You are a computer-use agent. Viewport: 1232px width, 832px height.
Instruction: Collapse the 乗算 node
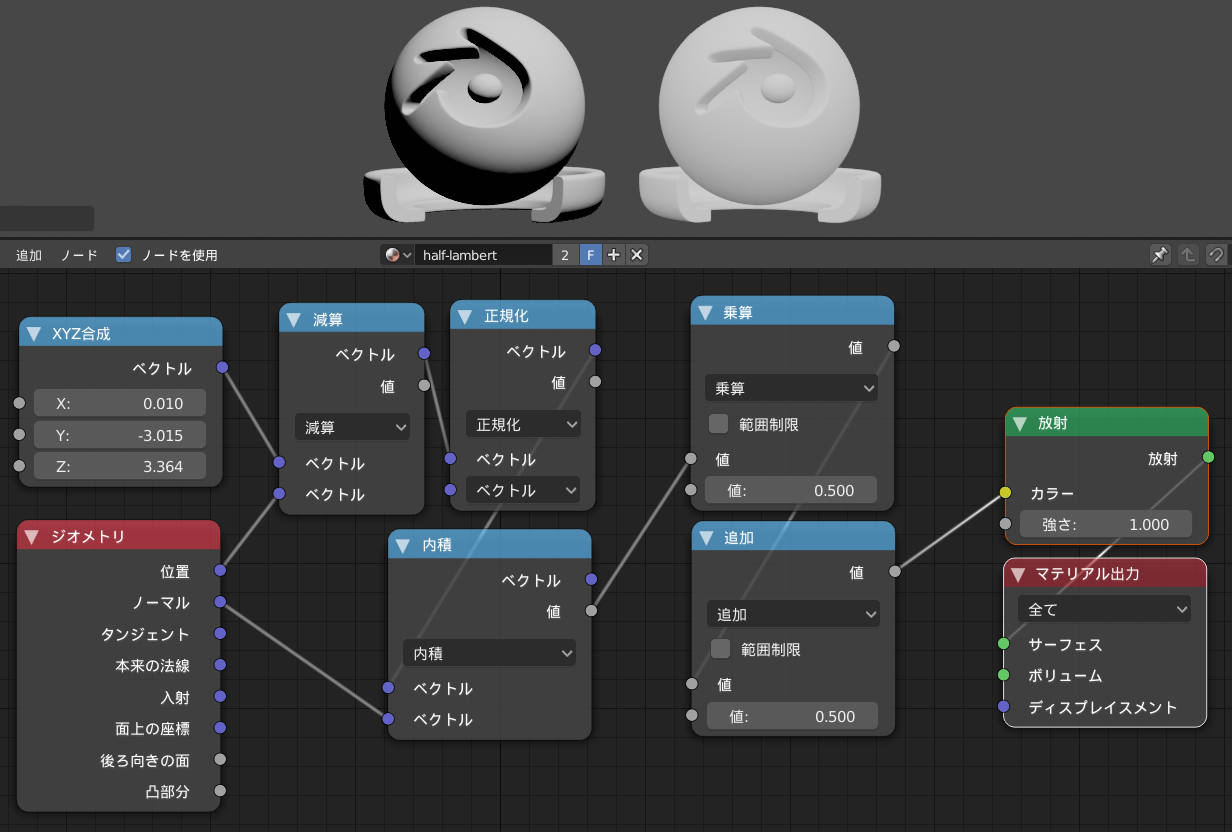pyautogui.click(x=705, y=312)
